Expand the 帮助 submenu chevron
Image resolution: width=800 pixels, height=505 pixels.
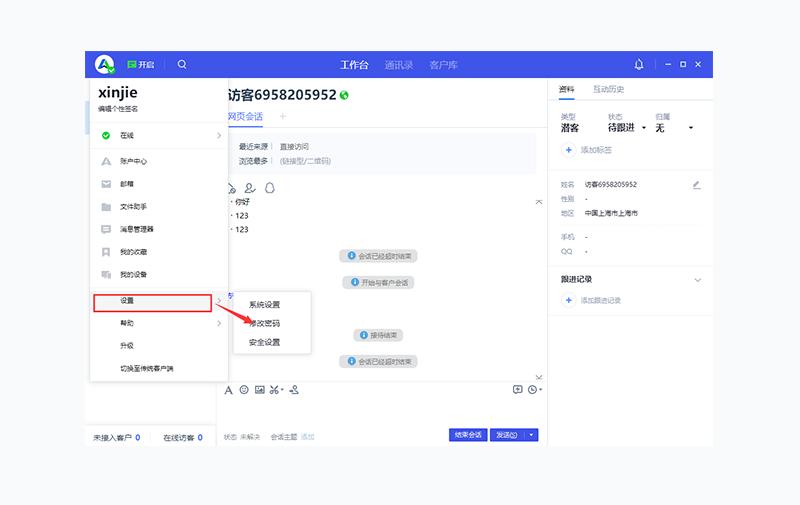[219, 323]
